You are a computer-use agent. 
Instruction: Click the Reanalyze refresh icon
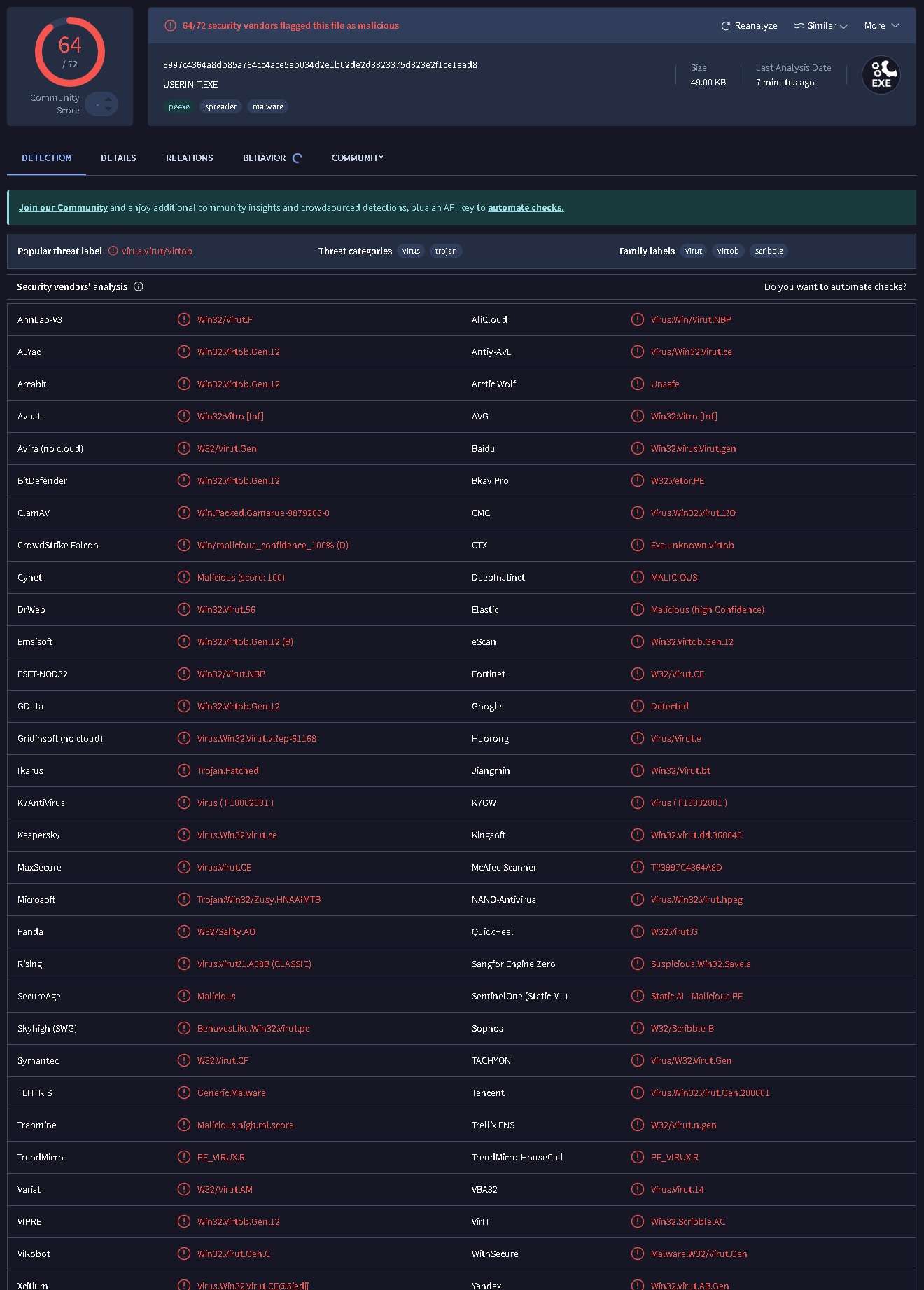pos(725,26)
